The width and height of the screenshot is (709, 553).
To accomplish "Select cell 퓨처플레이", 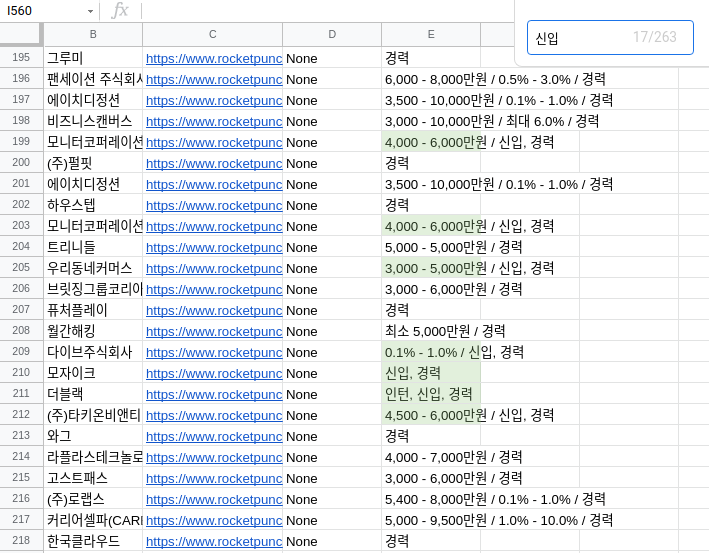I will pyautogui.click(x=93, y=310).
